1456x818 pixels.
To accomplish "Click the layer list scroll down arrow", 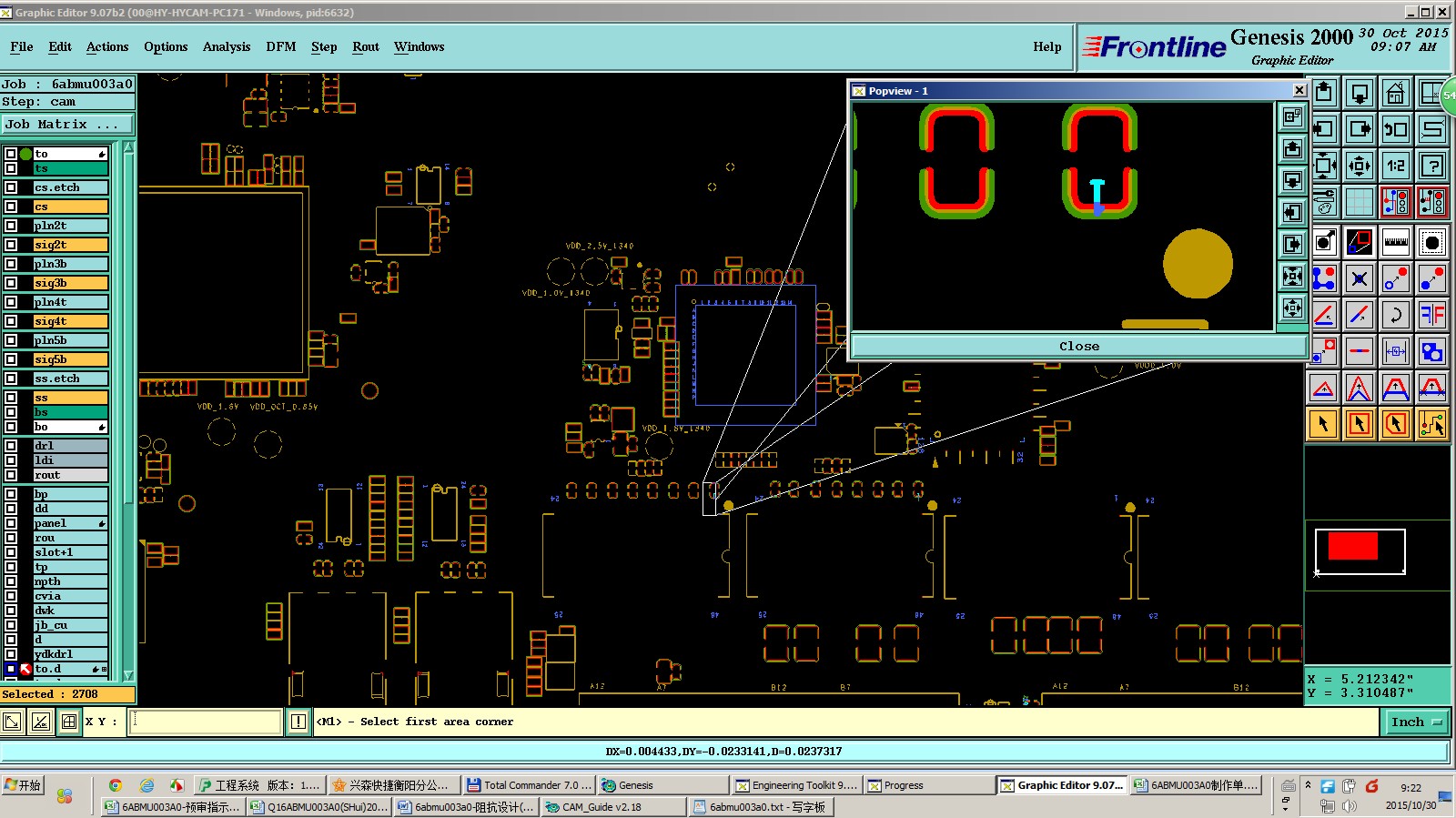I will 128,675.
